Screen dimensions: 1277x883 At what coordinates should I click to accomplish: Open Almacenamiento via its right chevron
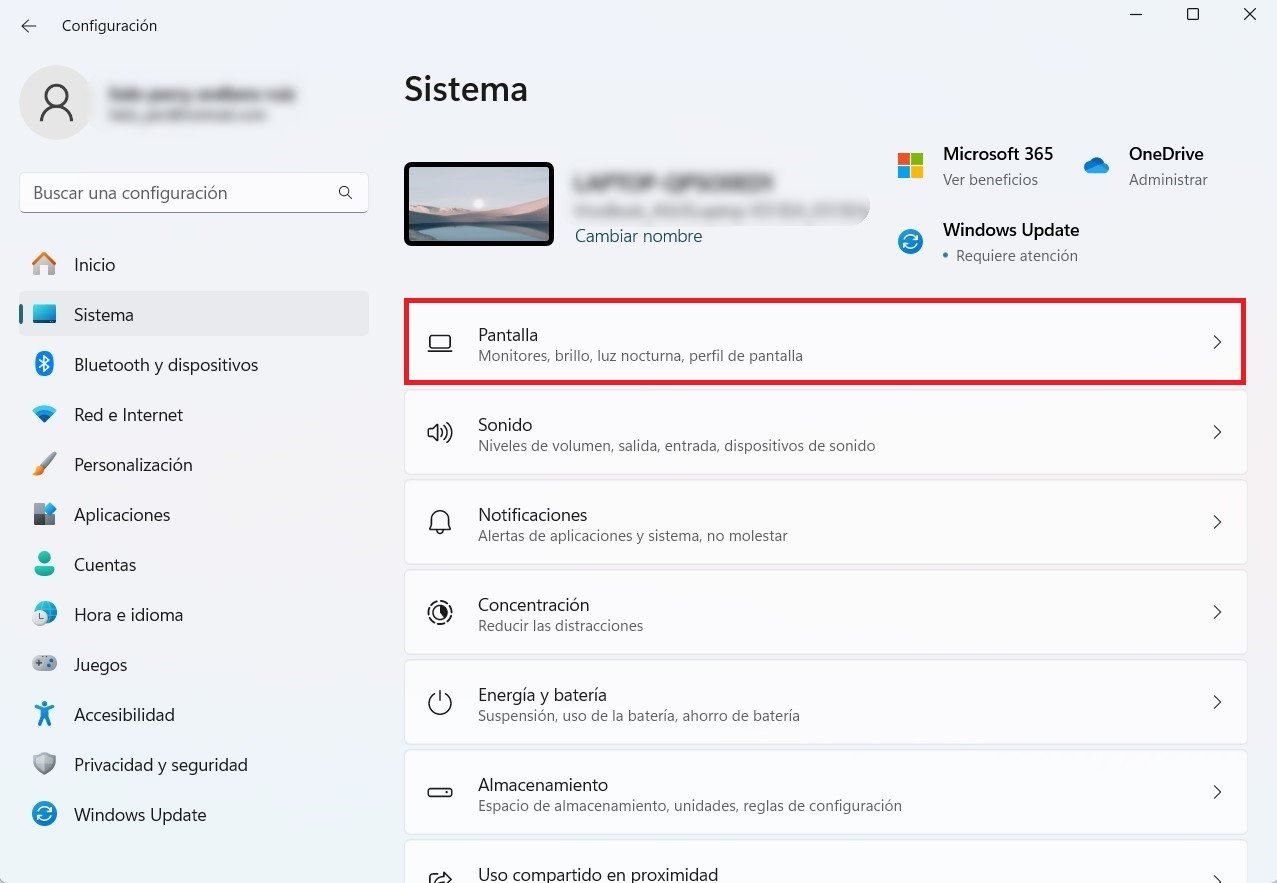[1217, 792]
